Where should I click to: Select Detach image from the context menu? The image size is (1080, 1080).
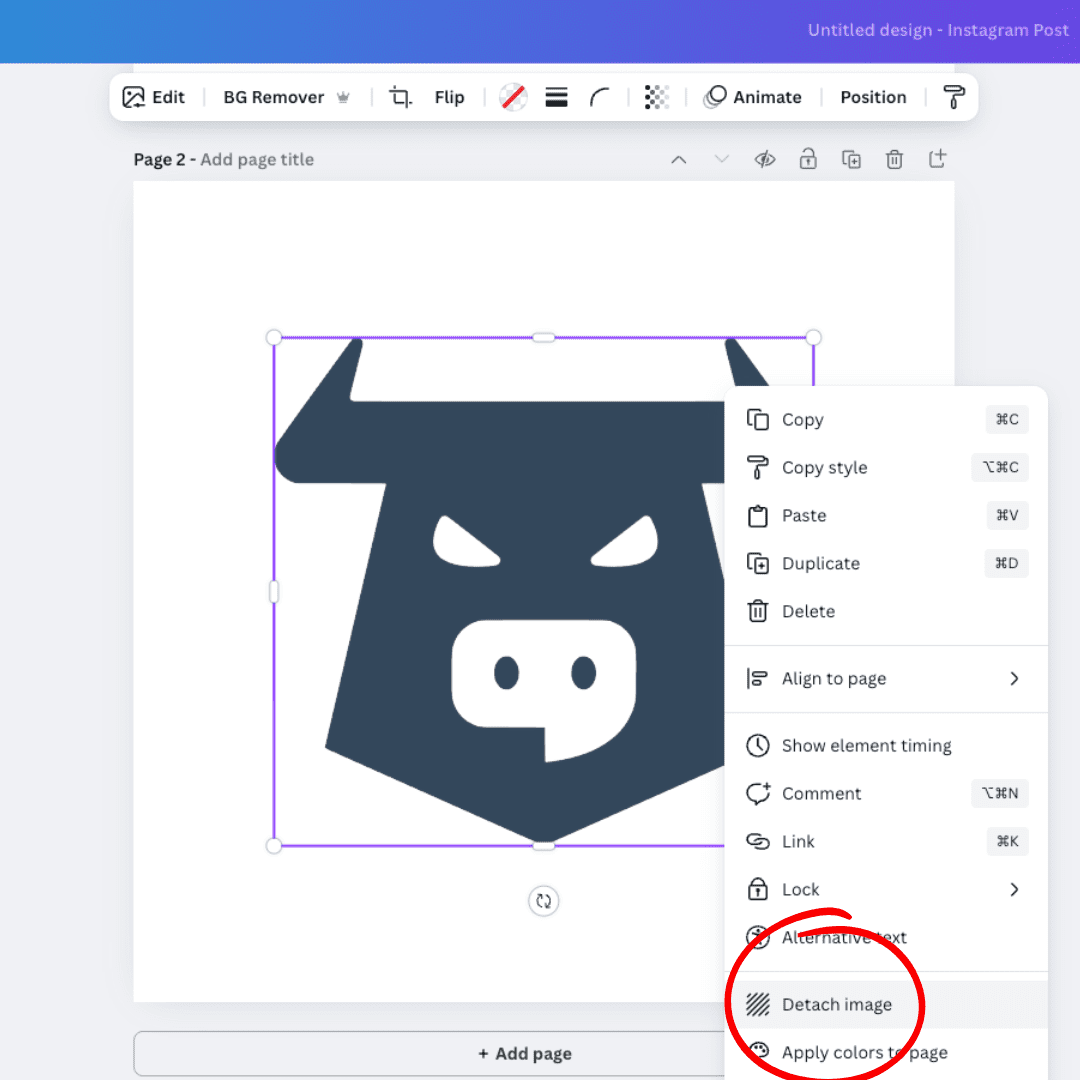(x=837, y=1005)
